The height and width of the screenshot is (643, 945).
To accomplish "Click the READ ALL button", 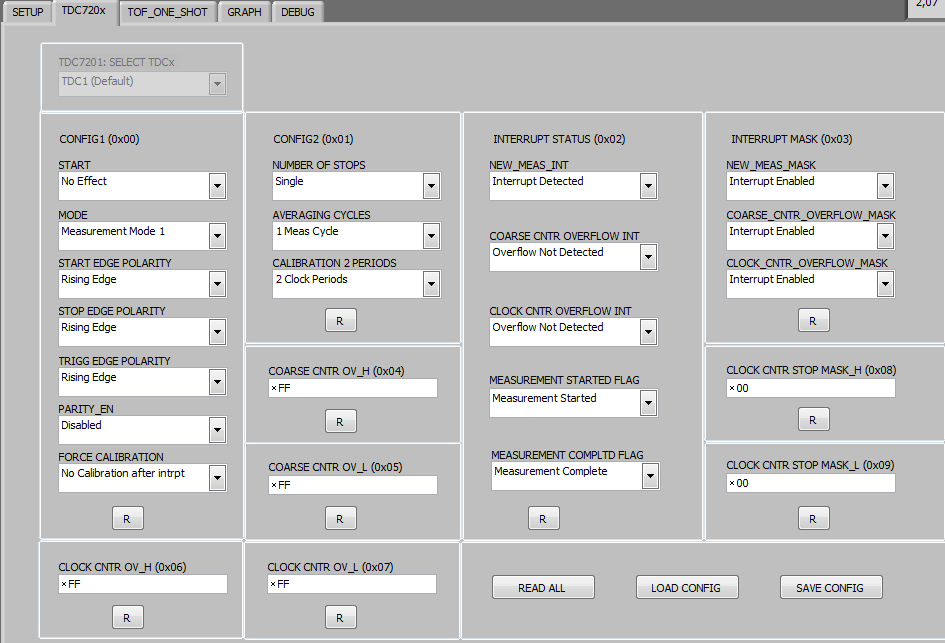I will point(543,587).
